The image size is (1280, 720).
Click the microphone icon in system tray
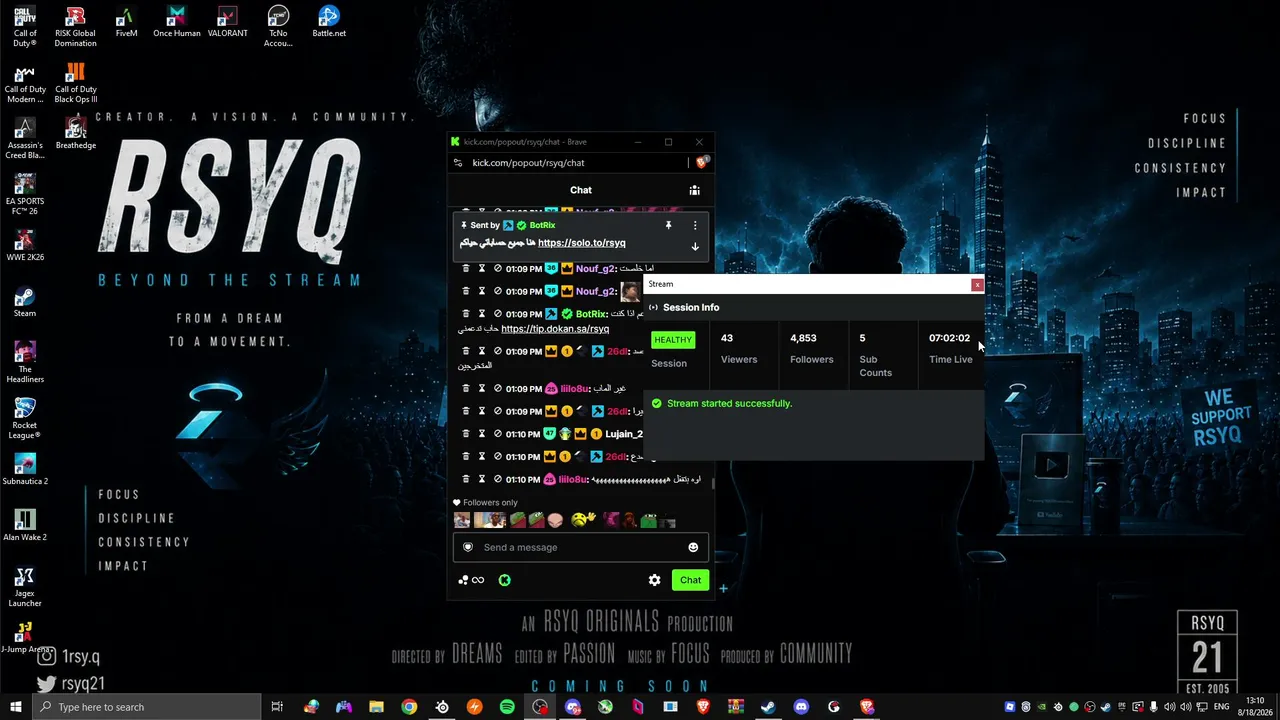pos(1154,707)
